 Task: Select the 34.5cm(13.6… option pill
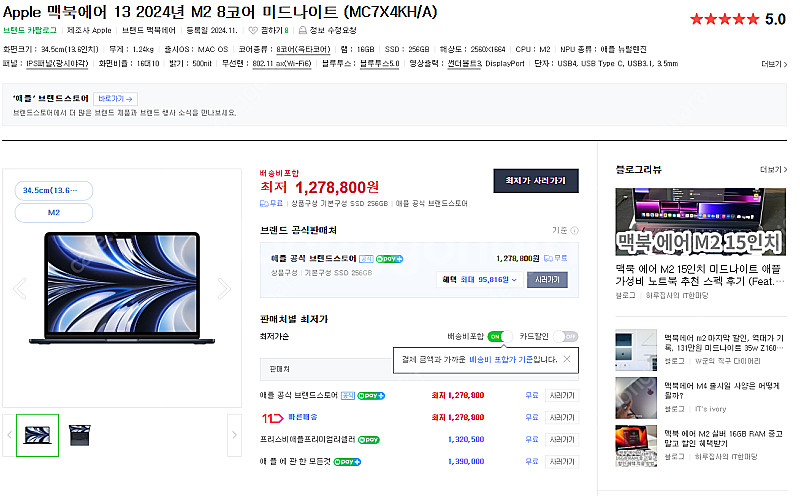[x=54, y=191]
